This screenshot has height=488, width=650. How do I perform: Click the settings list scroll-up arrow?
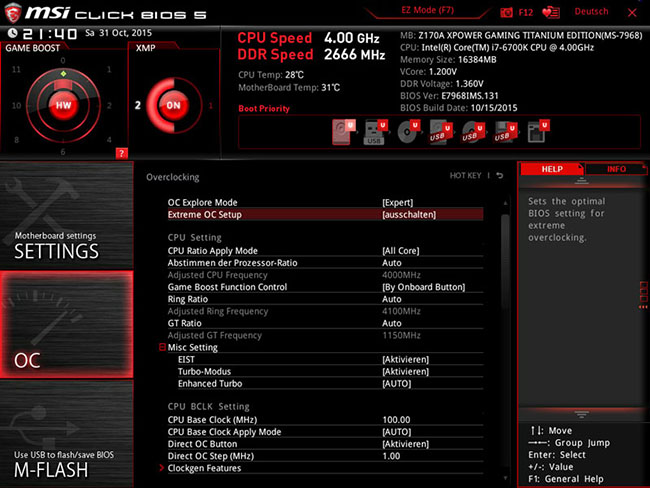coord(505,203)
